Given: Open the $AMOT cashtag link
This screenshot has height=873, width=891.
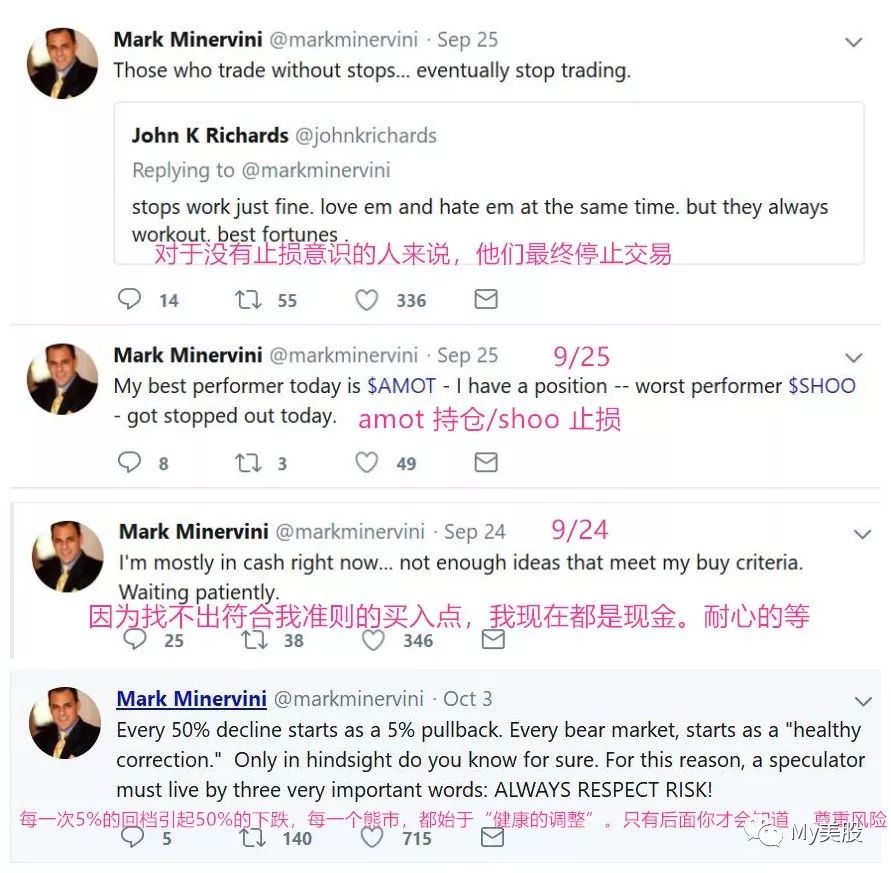Looking at the screenshot, I should 401,386.
